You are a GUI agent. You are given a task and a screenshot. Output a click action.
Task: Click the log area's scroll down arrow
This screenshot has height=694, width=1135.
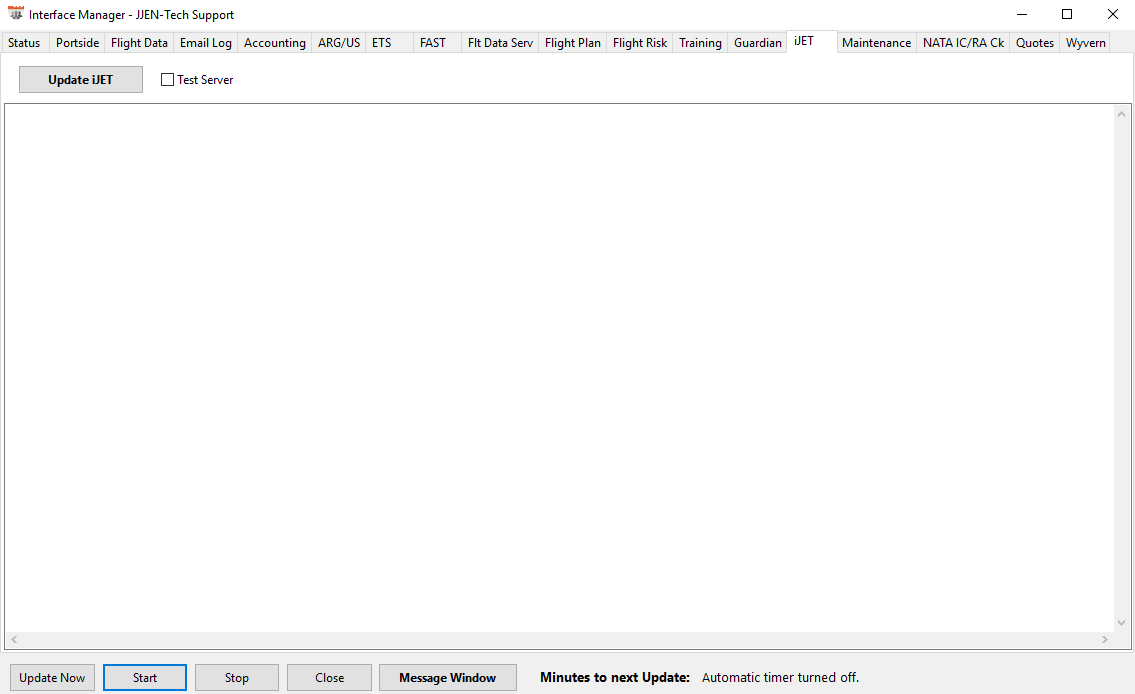[x=1121, y=623]
